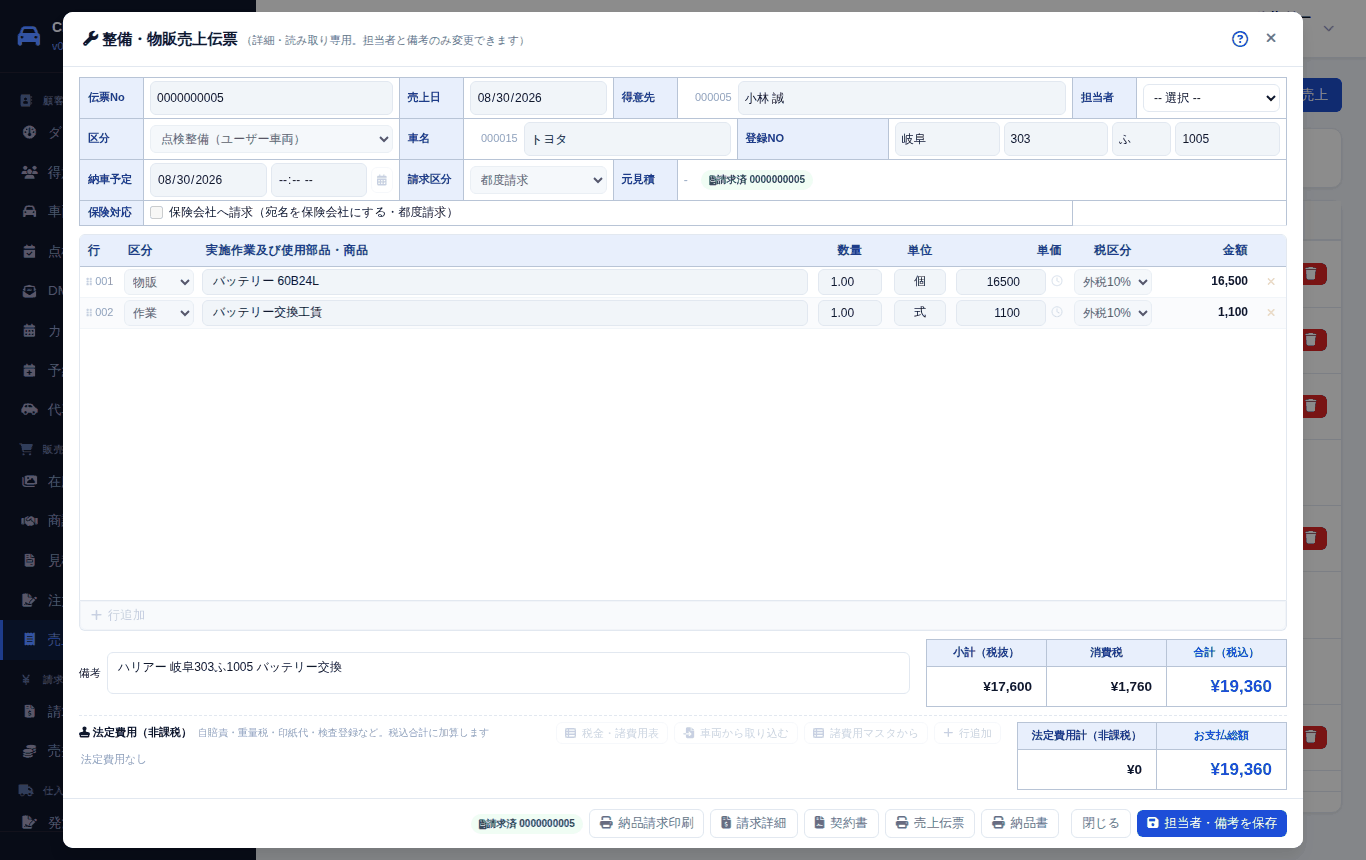Open the 区分 点検整備 dropdown
Viewport: 1366px width, 860px height.
pos(271,139)
